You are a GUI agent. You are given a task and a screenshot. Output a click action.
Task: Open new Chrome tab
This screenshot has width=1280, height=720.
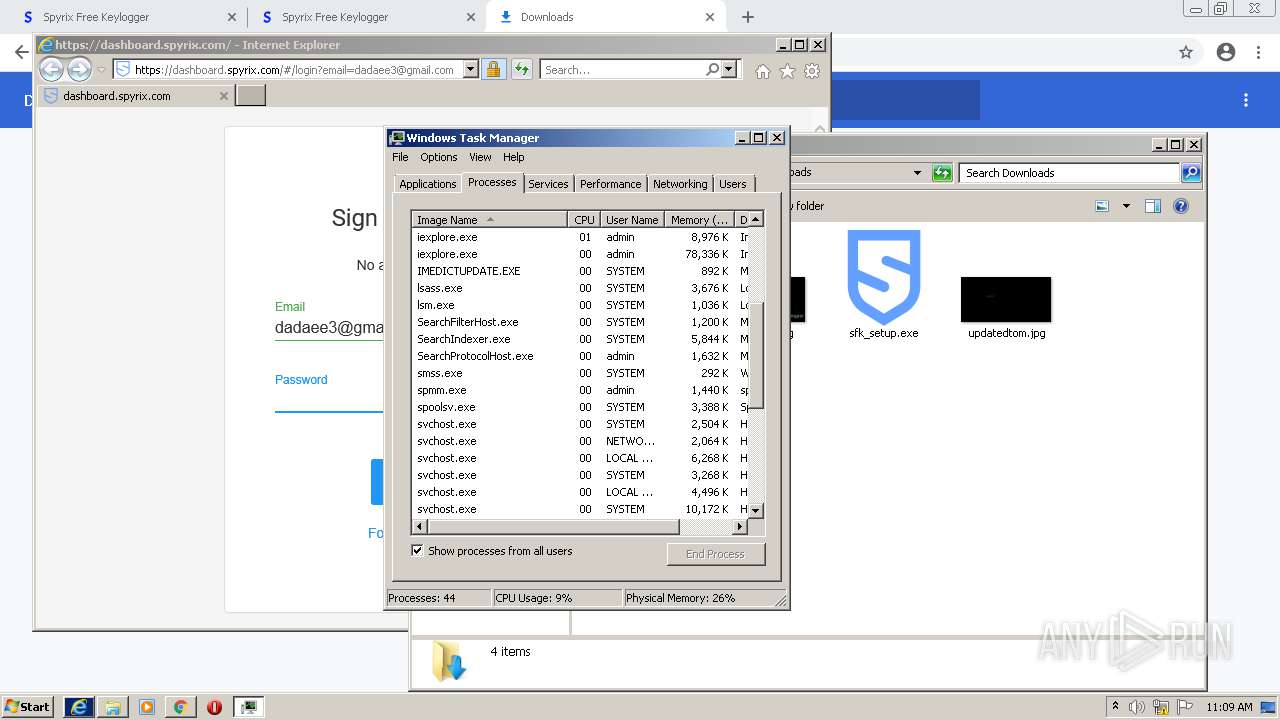click(x=748, y=17)
